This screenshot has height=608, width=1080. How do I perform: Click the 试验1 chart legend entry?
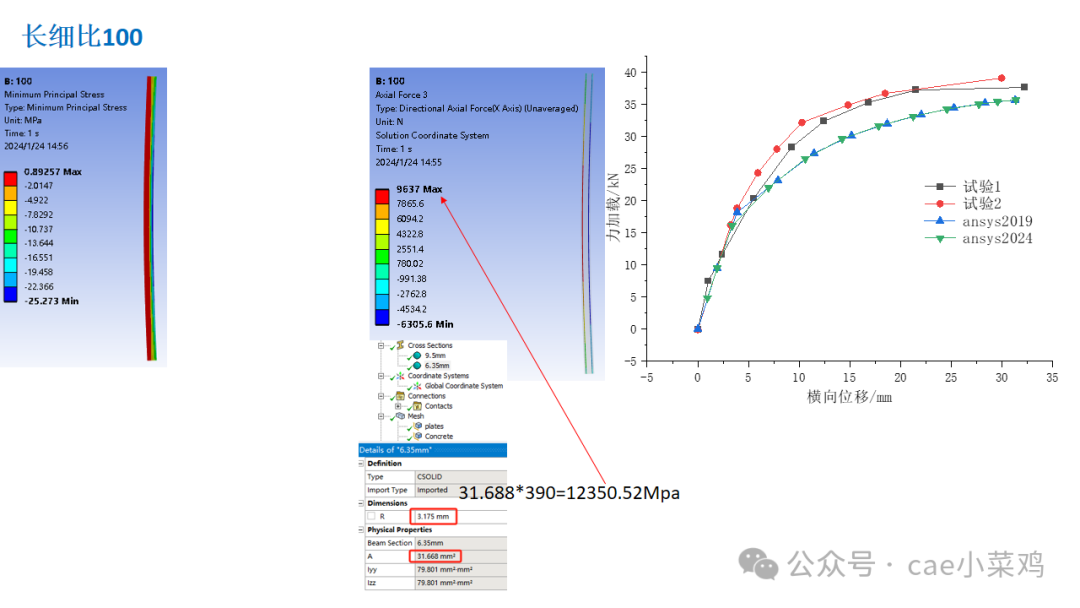[x=963, y=187]
